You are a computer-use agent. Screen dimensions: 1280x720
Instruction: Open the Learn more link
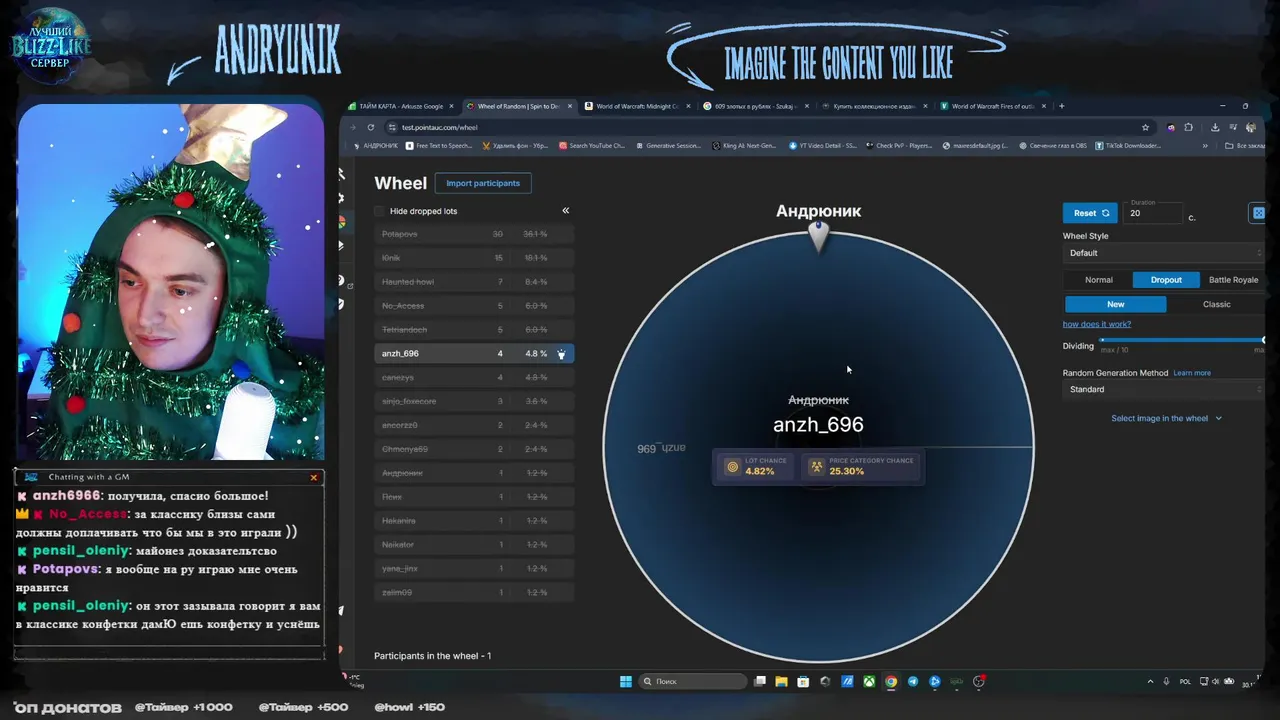click(x=1192, y=373)
